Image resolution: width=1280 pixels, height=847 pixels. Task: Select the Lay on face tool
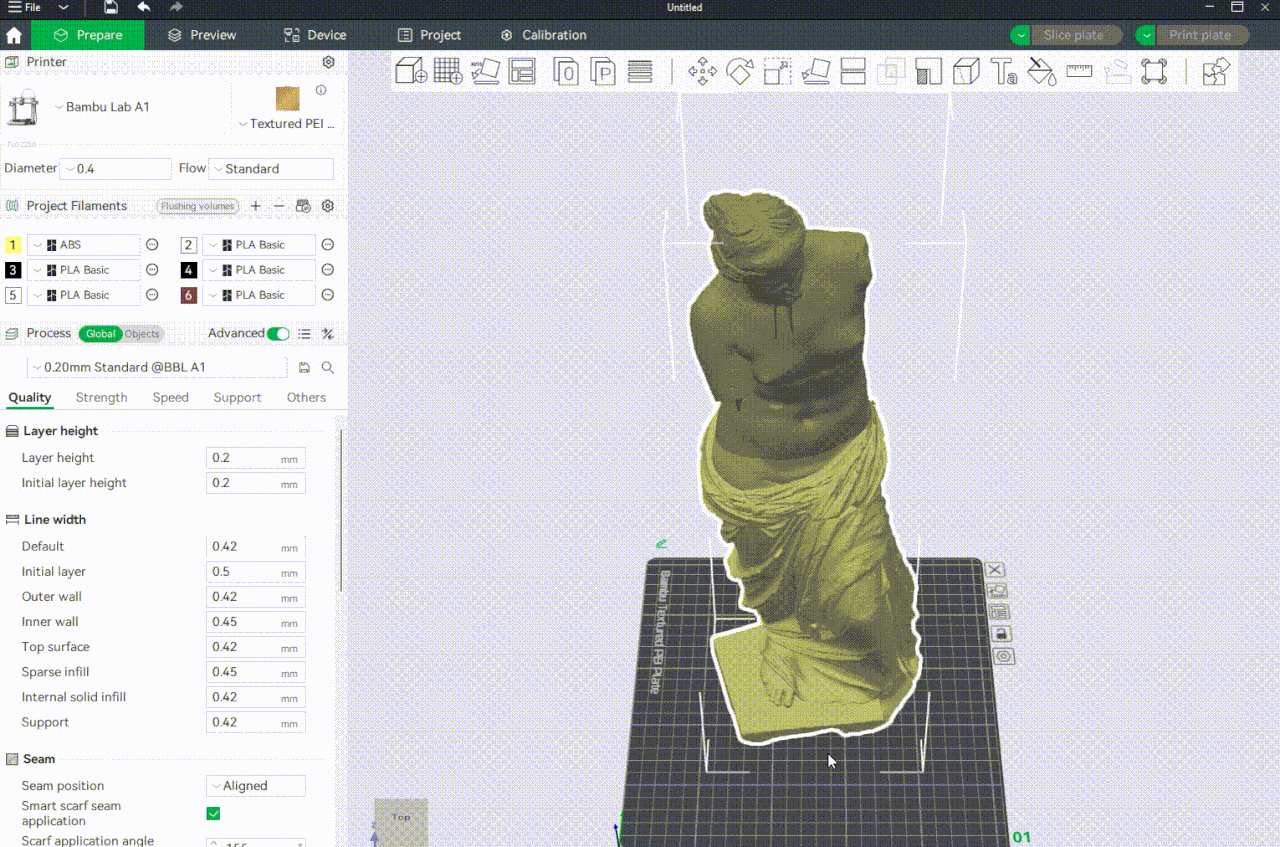click(x=815, y=71)
